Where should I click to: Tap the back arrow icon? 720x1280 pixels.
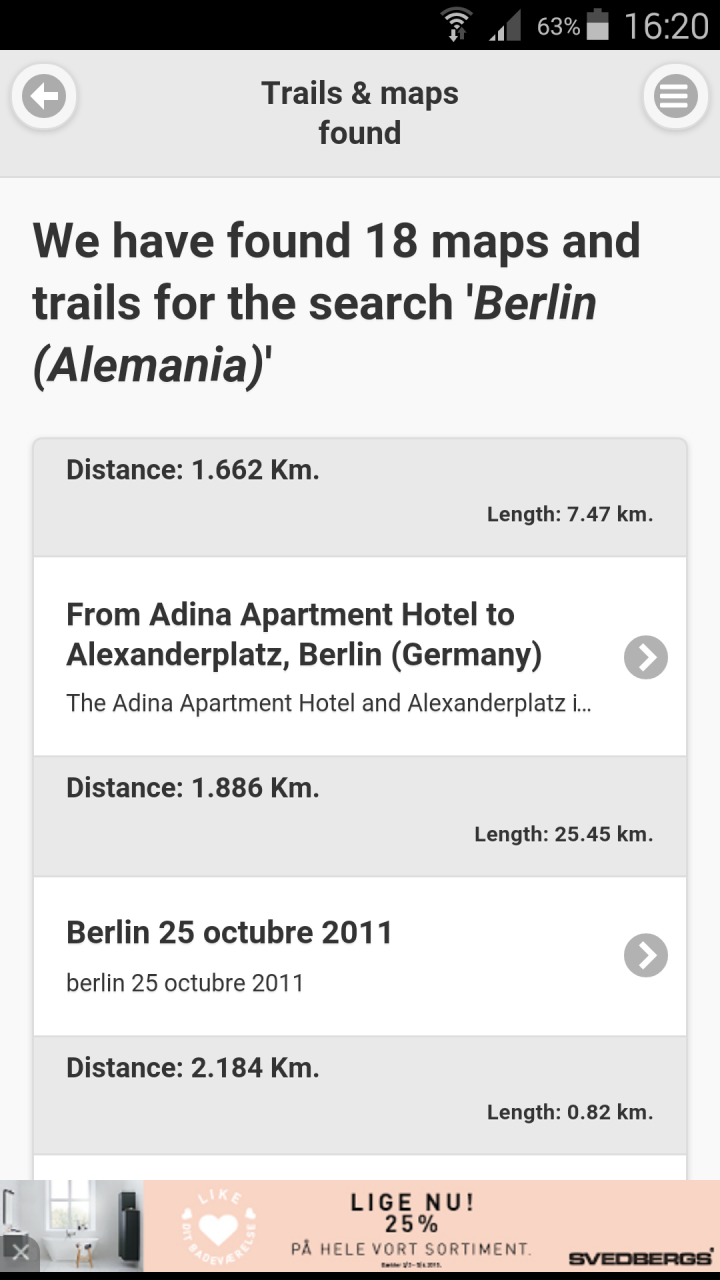tap(44, 97)
